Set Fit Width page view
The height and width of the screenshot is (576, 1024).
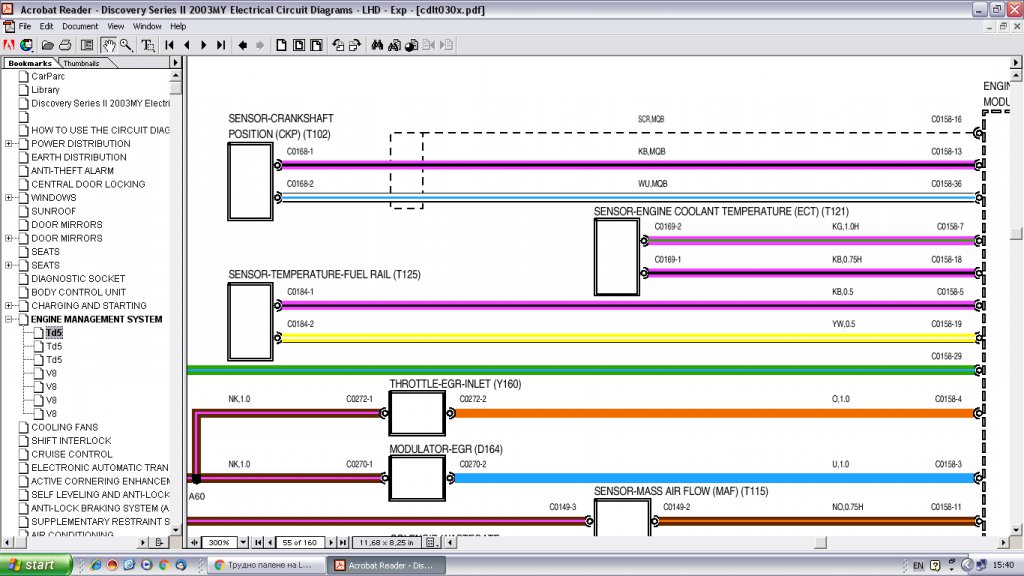tap(316, 45)
